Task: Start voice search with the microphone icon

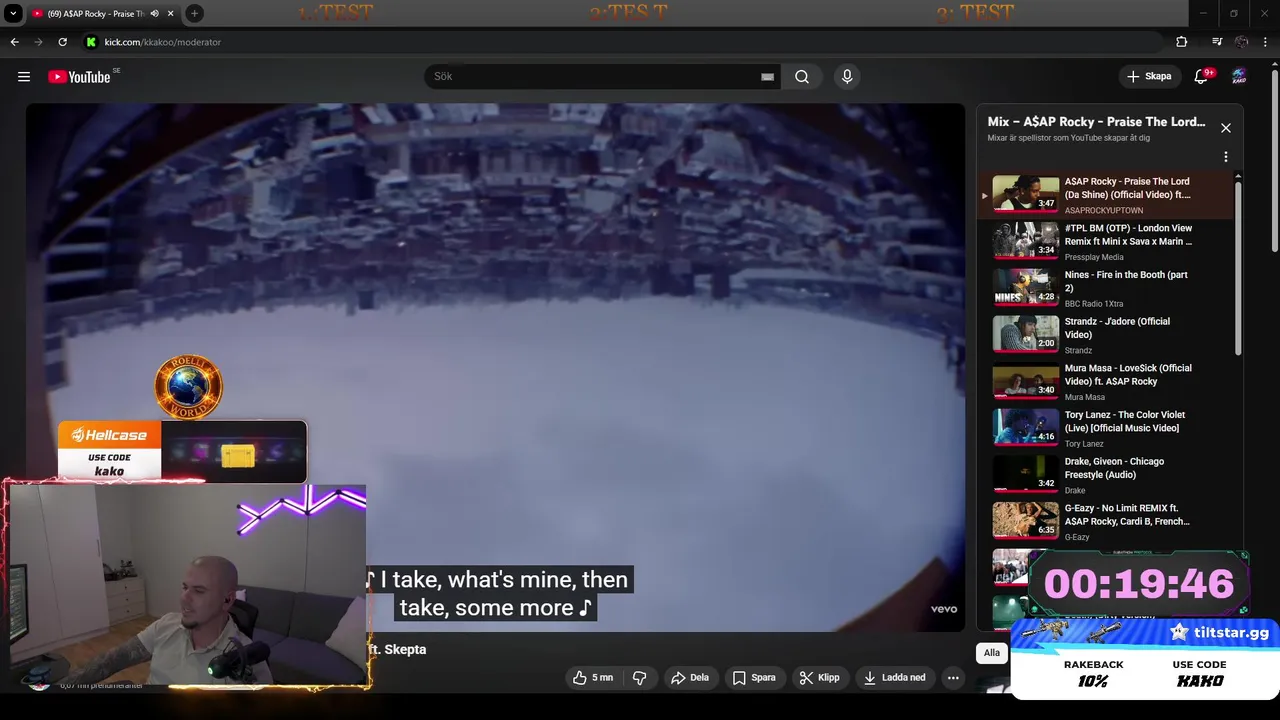Action: coord(847,77)
